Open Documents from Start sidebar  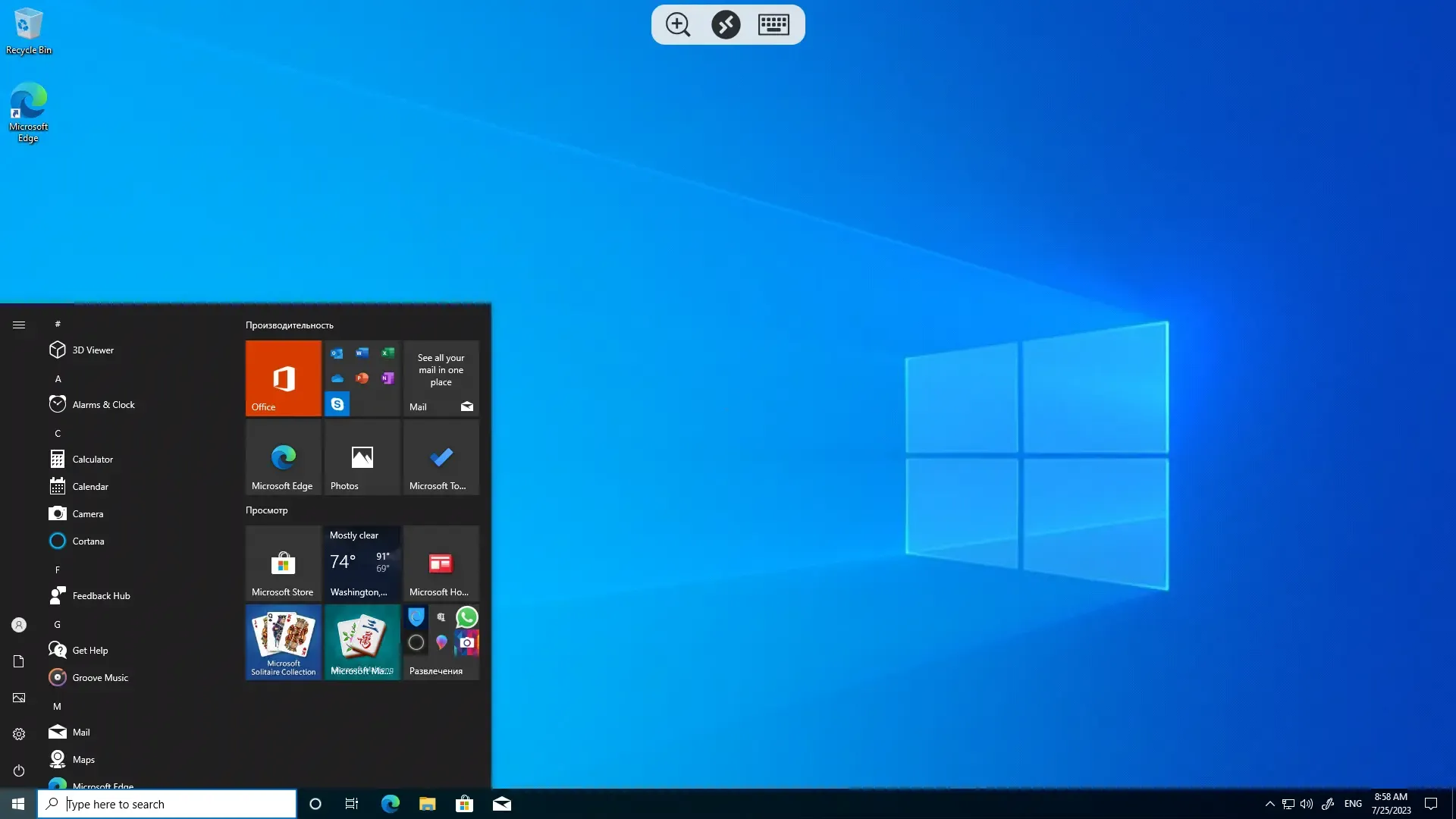click(x=19, y=661)
